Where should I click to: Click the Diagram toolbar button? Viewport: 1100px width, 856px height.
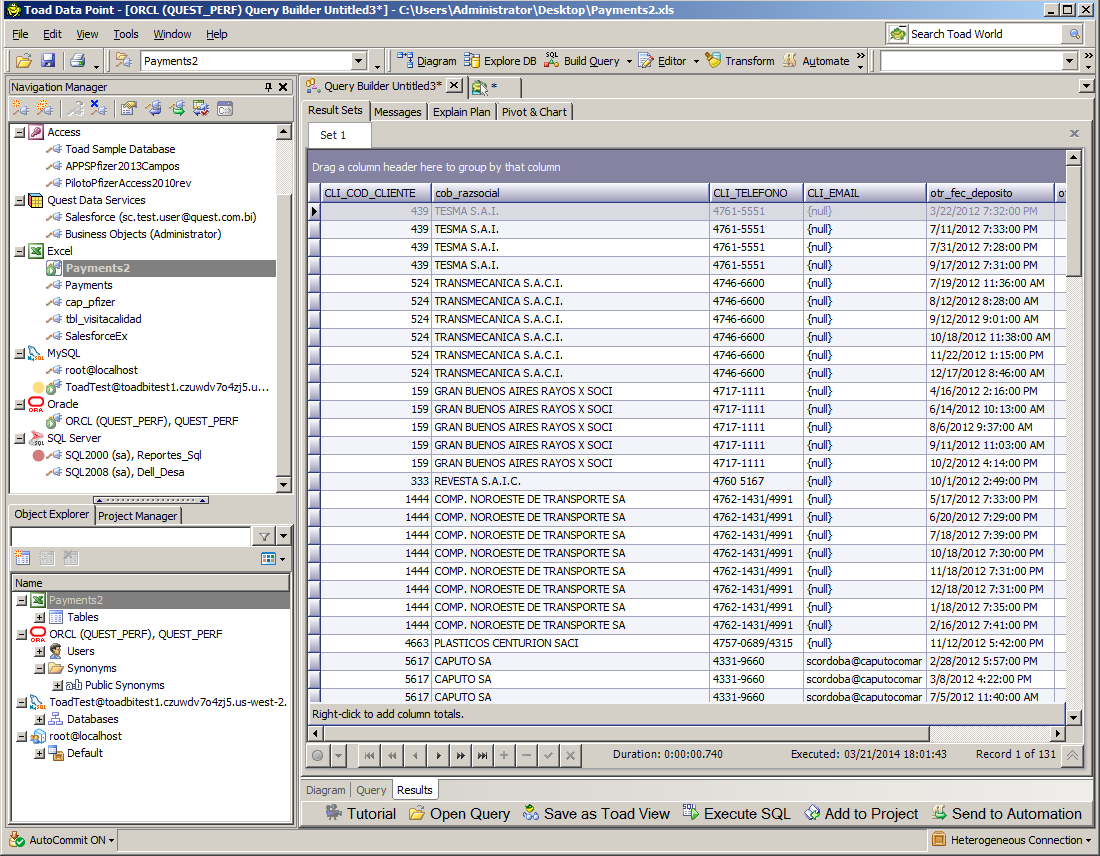point(427,61)
